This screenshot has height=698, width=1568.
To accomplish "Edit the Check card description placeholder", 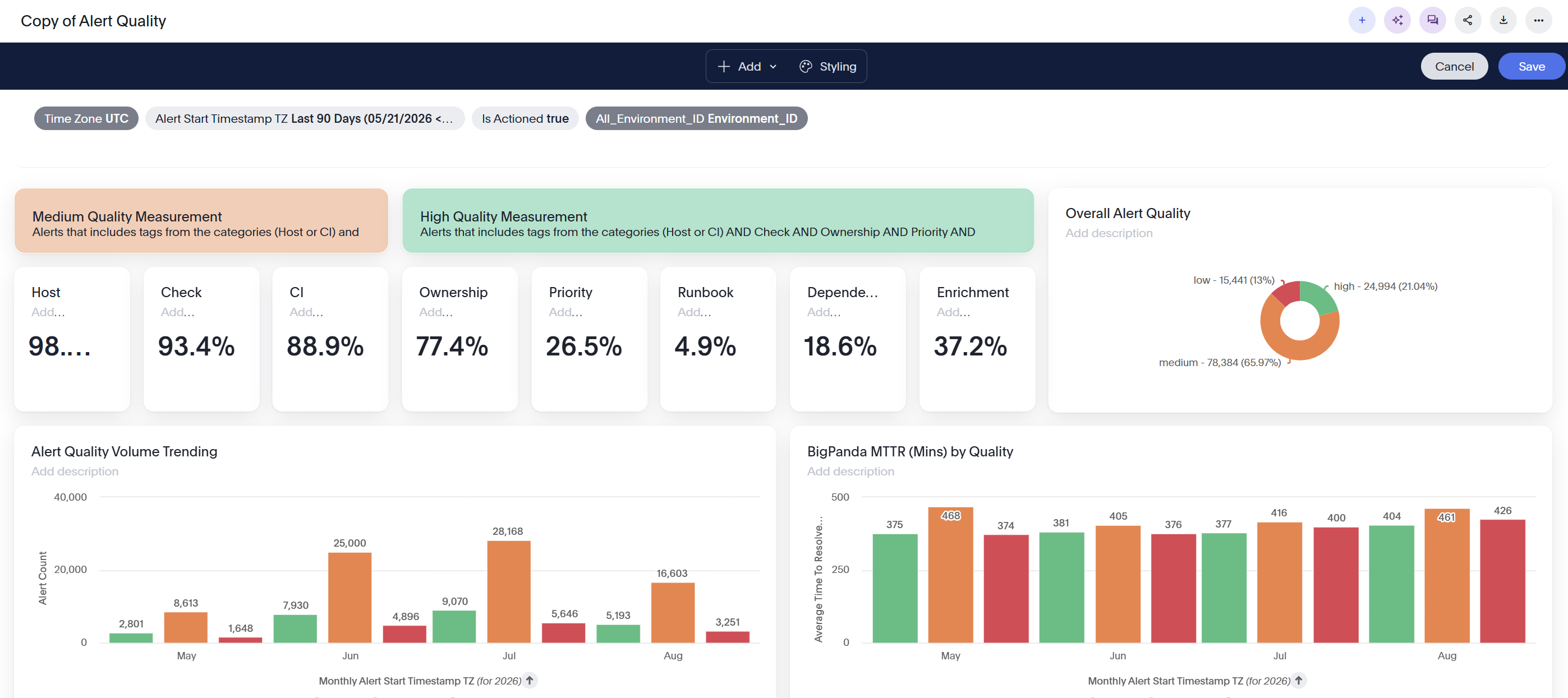I will tap(178, 312).
